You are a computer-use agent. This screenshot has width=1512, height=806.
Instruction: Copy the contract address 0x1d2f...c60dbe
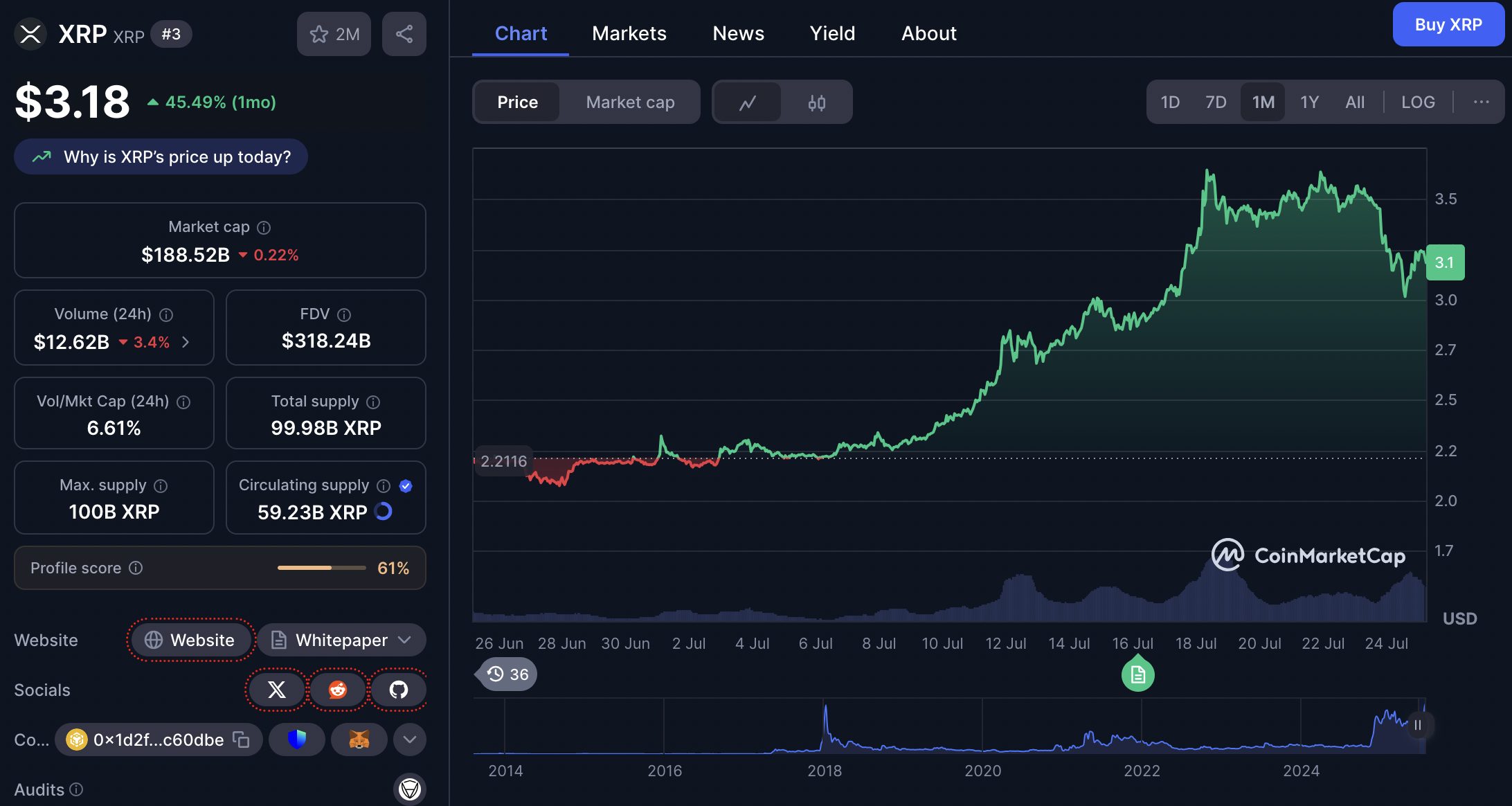coord(241,740)
